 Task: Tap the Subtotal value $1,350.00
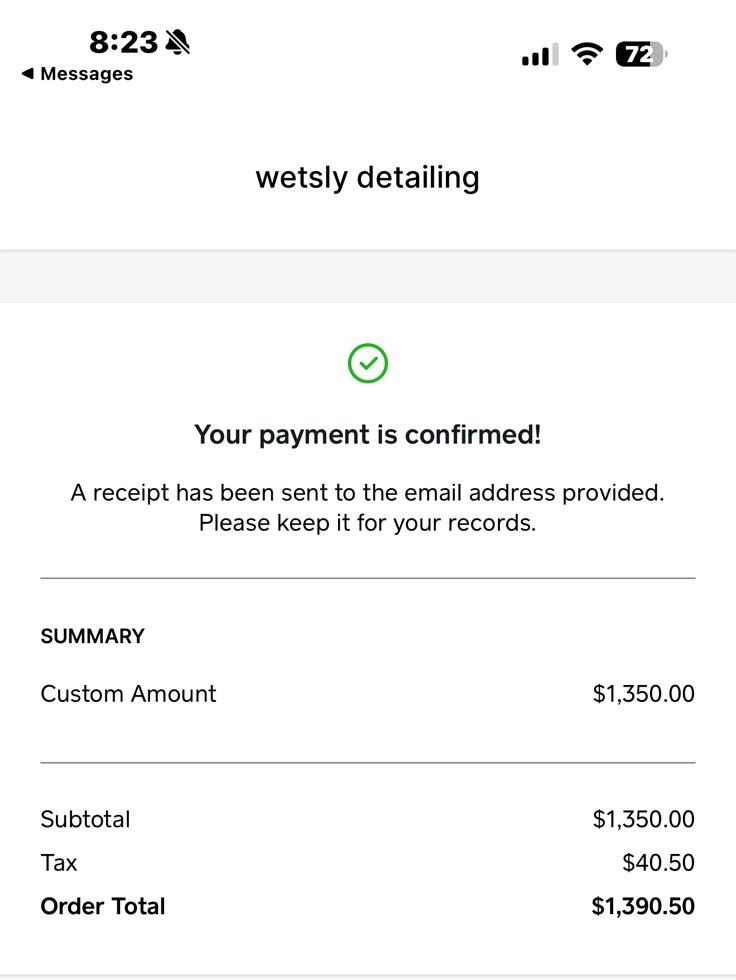pos(644,819)
